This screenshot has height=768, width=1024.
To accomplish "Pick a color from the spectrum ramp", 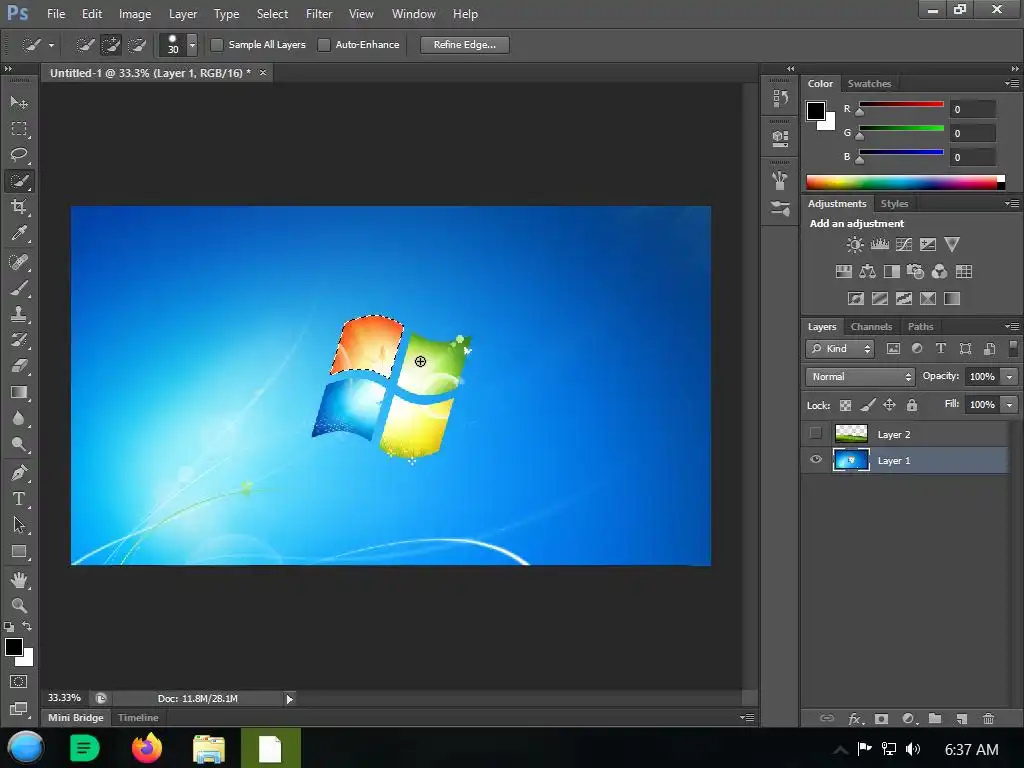I will click(905, 182).
